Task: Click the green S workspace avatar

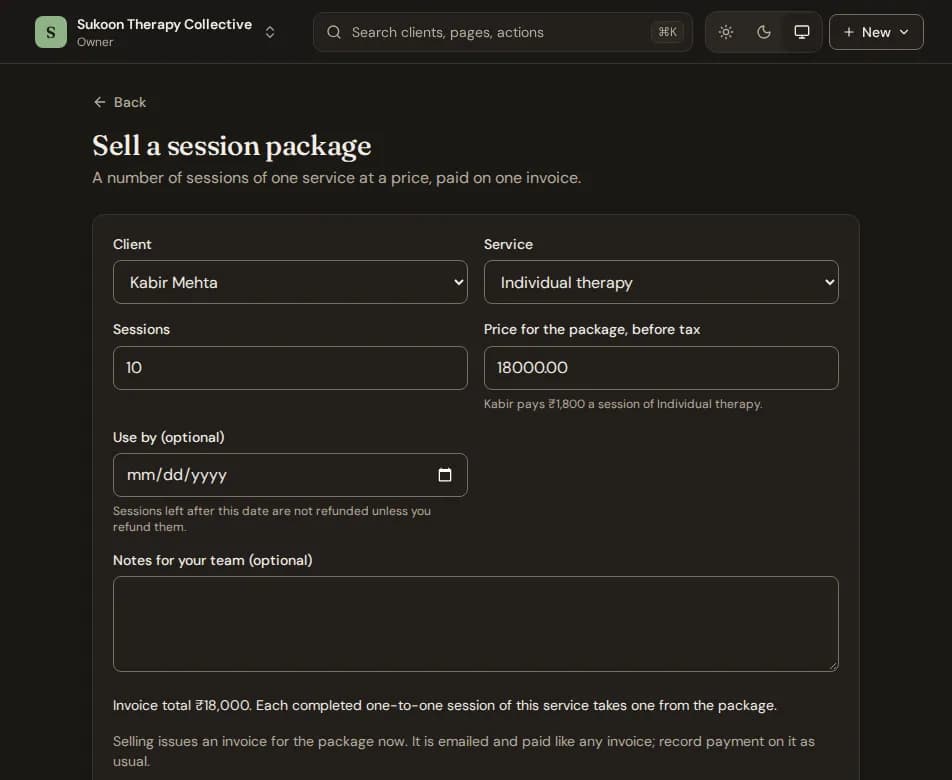Action: tap(51, 32)
